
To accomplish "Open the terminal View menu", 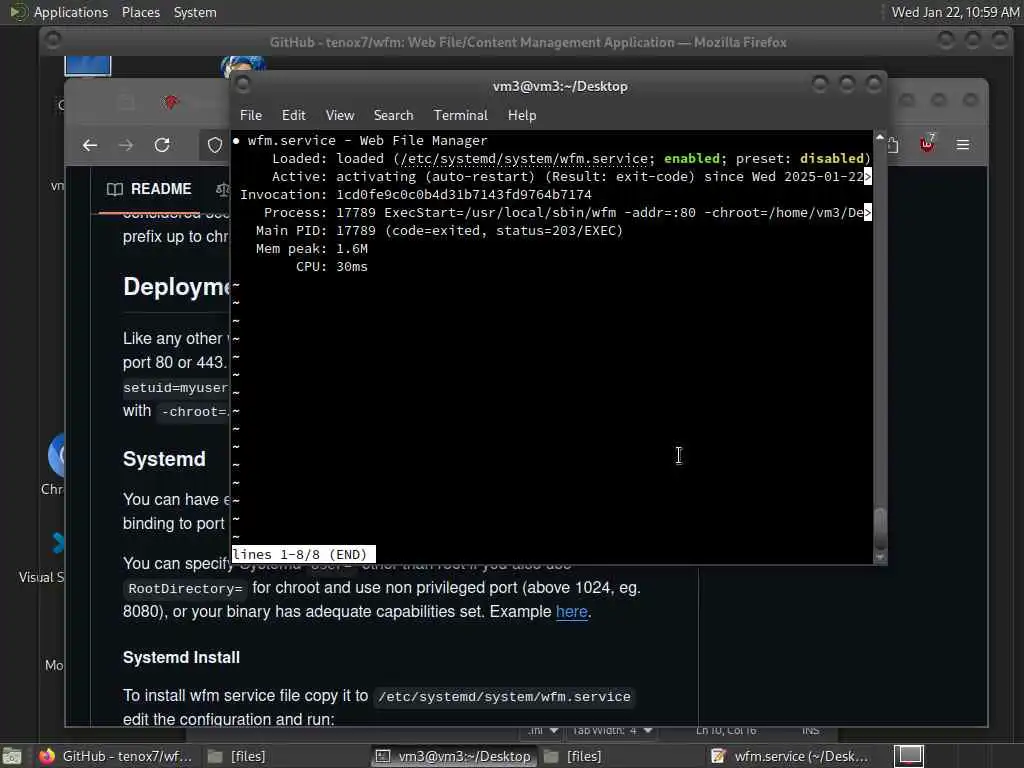I will tap(340, 115).
